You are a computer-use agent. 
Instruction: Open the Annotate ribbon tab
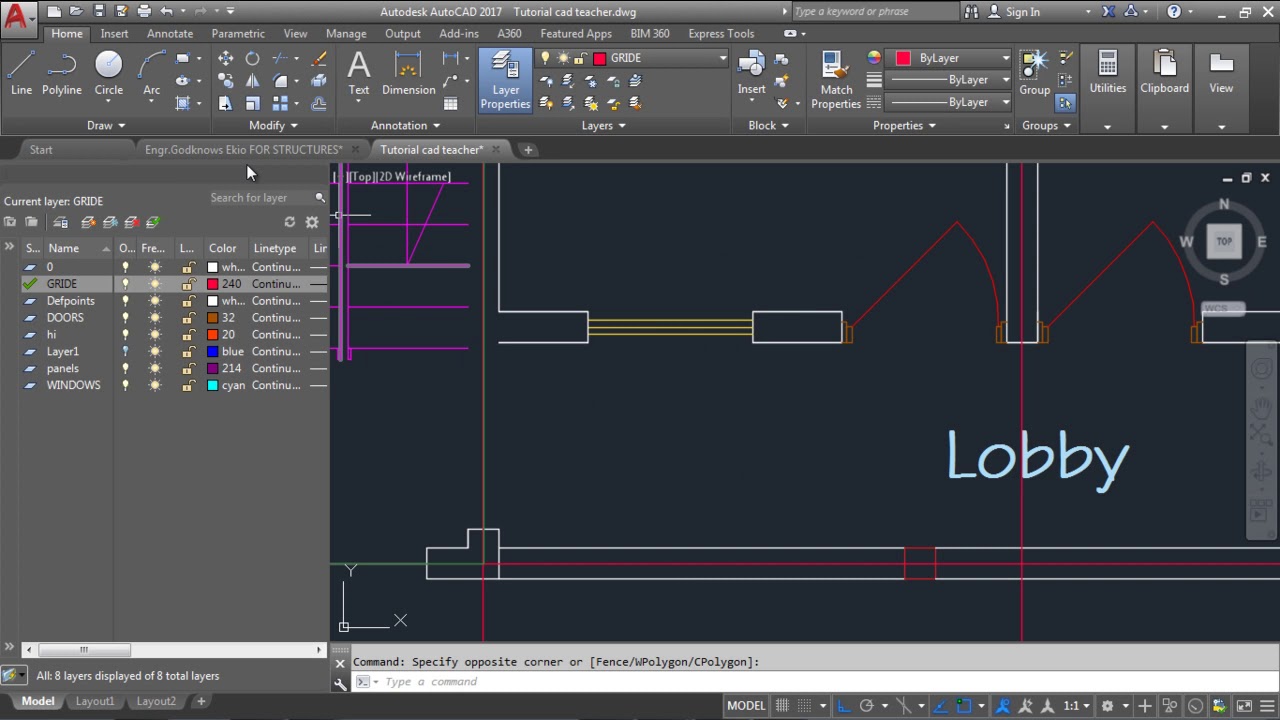point(170,34)
